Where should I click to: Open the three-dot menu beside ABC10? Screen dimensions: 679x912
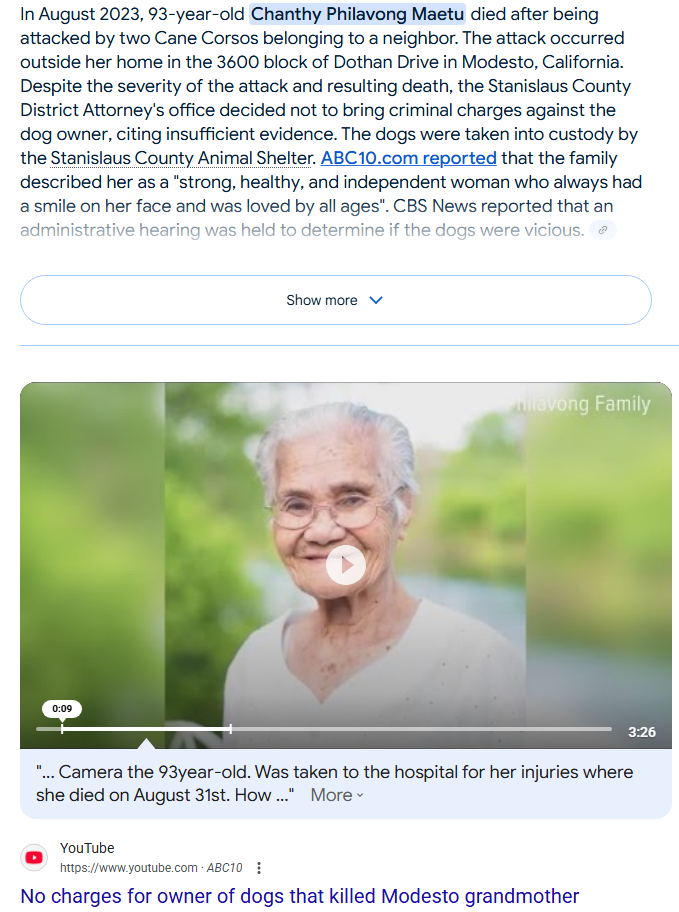(259, 868)
